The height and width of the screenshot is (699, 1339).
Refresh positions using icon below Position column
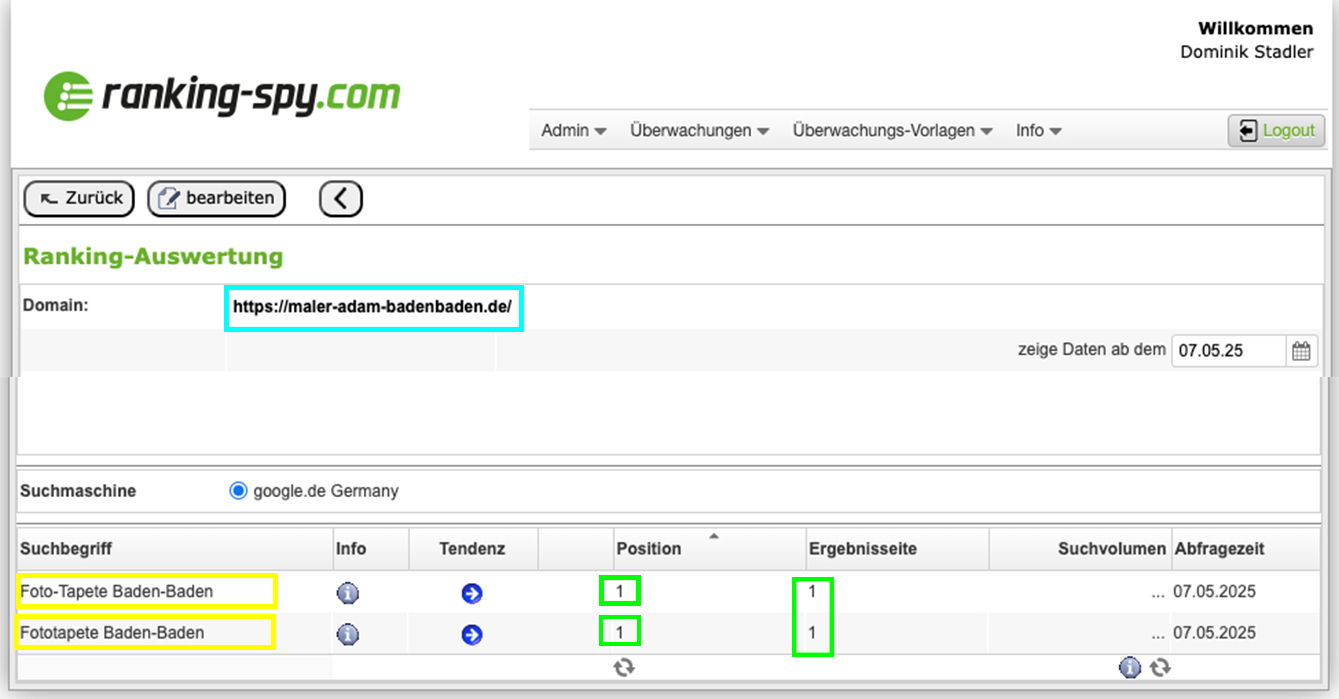(x=624, y=667)
